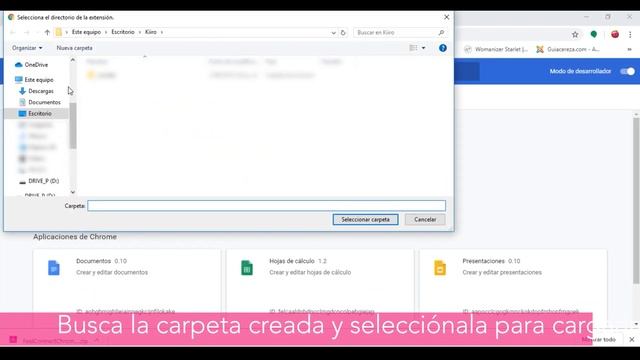
Task: Toggle Modo de desarrollador switch in Chrome
Action: [x=627, y=71]
